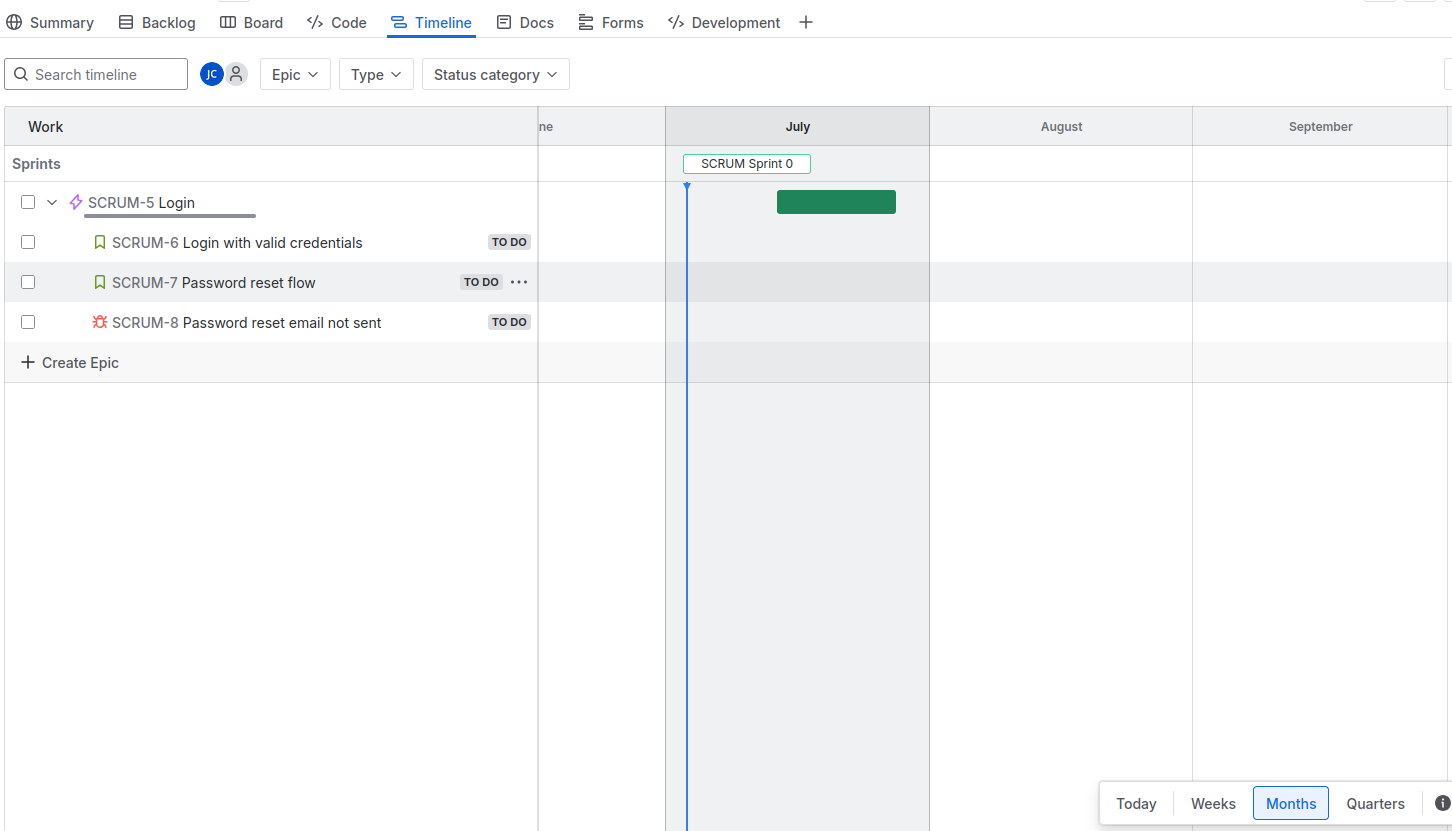Focus the Search timeline field
Screen dimensions: 1452x831
[x=96, y=74]
